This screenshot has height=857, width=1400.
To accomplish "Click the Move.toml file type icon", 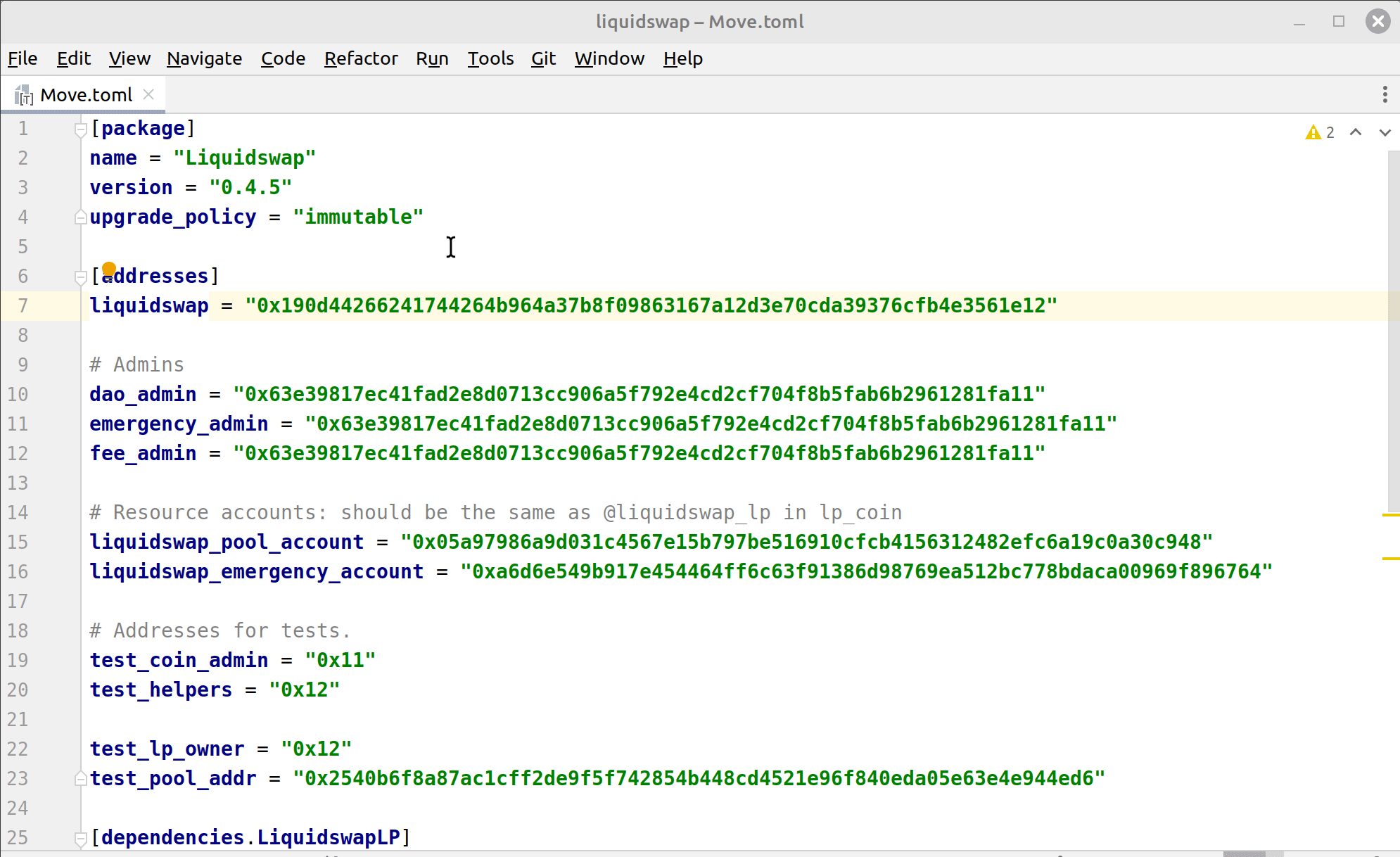I will click(x=24, y=95).
